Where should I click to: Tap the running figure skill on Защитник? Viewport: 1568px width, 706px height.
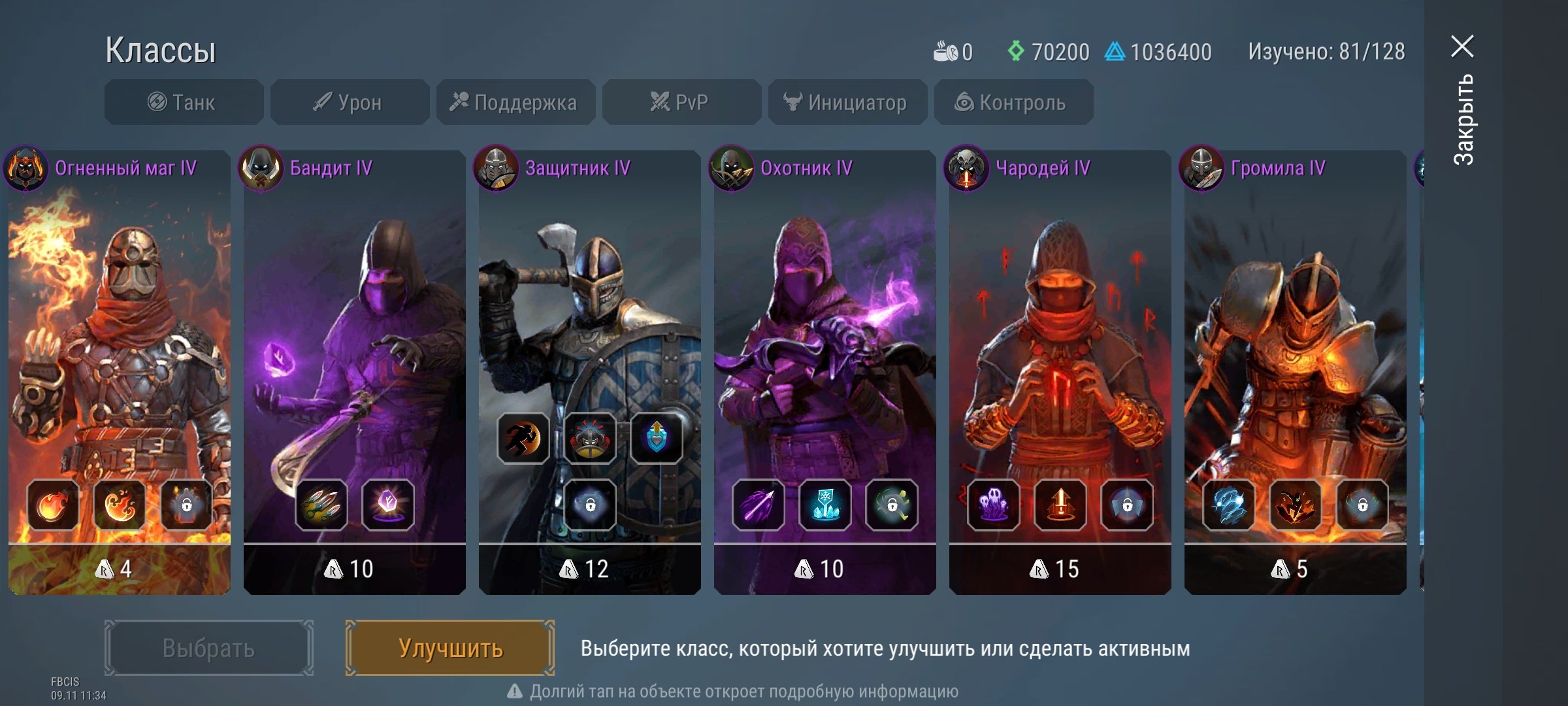(x=523, y=438)
